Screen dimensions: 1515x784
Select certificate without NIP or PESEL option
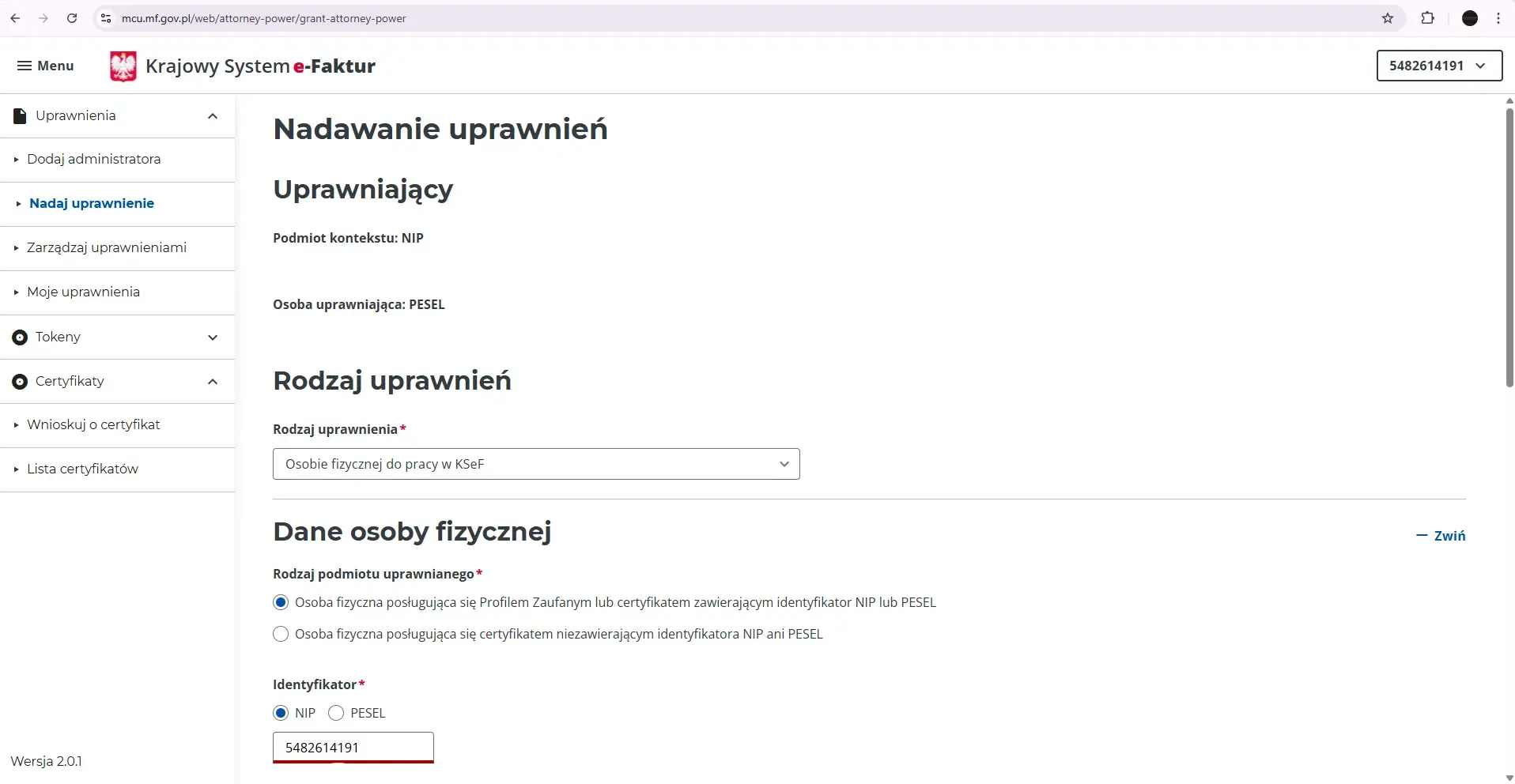[281, 633]
